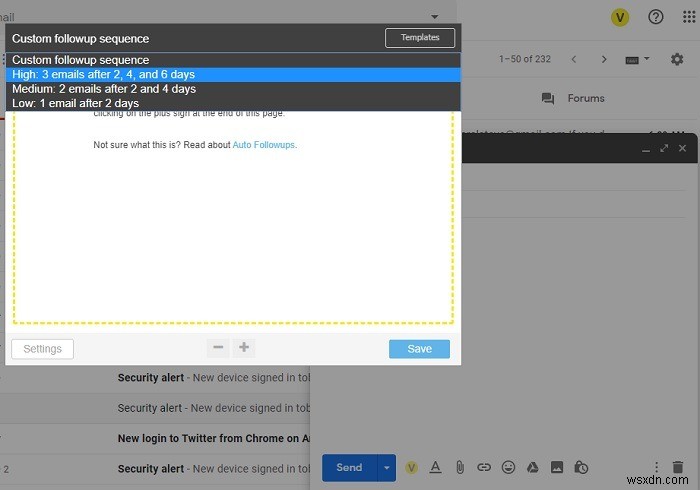Choose 'Medium: 2 emails after 2 and 4 days'
Screen dimensions: 700x490
click(x=233, y=89)
